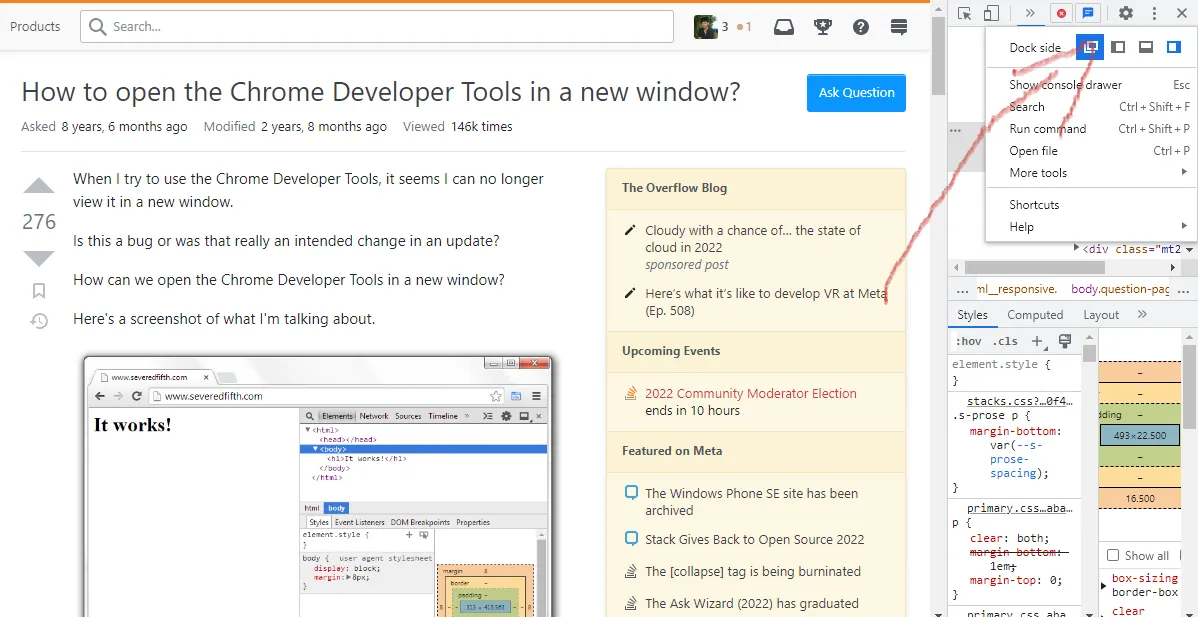Click the right breadcrumb overflow ellipsis

click(1183, 289)
